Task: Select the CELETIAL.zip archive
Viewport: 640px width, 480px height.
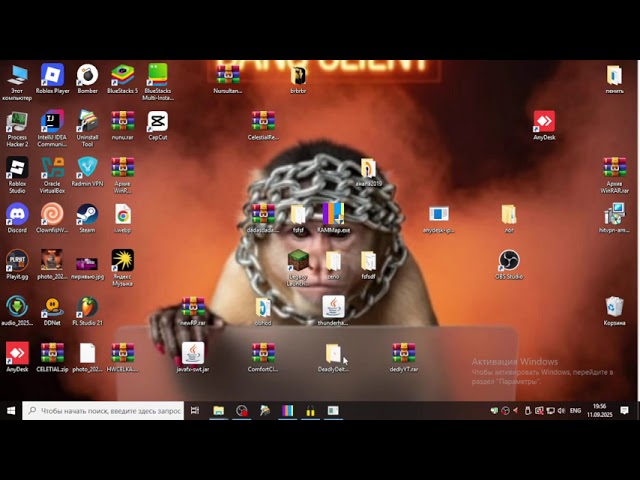Action: (x=52, y=358)
